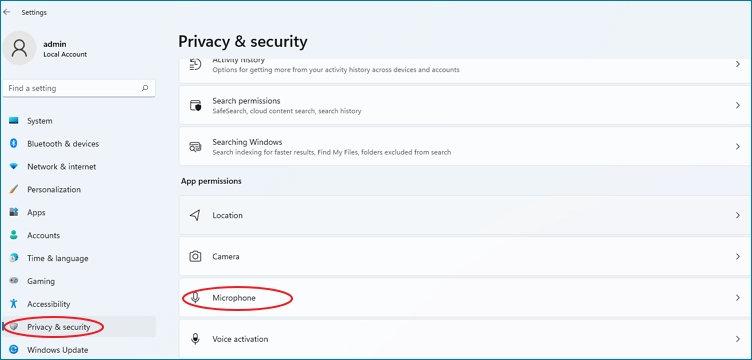
Task: Click the Local Account label
Action: point(65,55)
